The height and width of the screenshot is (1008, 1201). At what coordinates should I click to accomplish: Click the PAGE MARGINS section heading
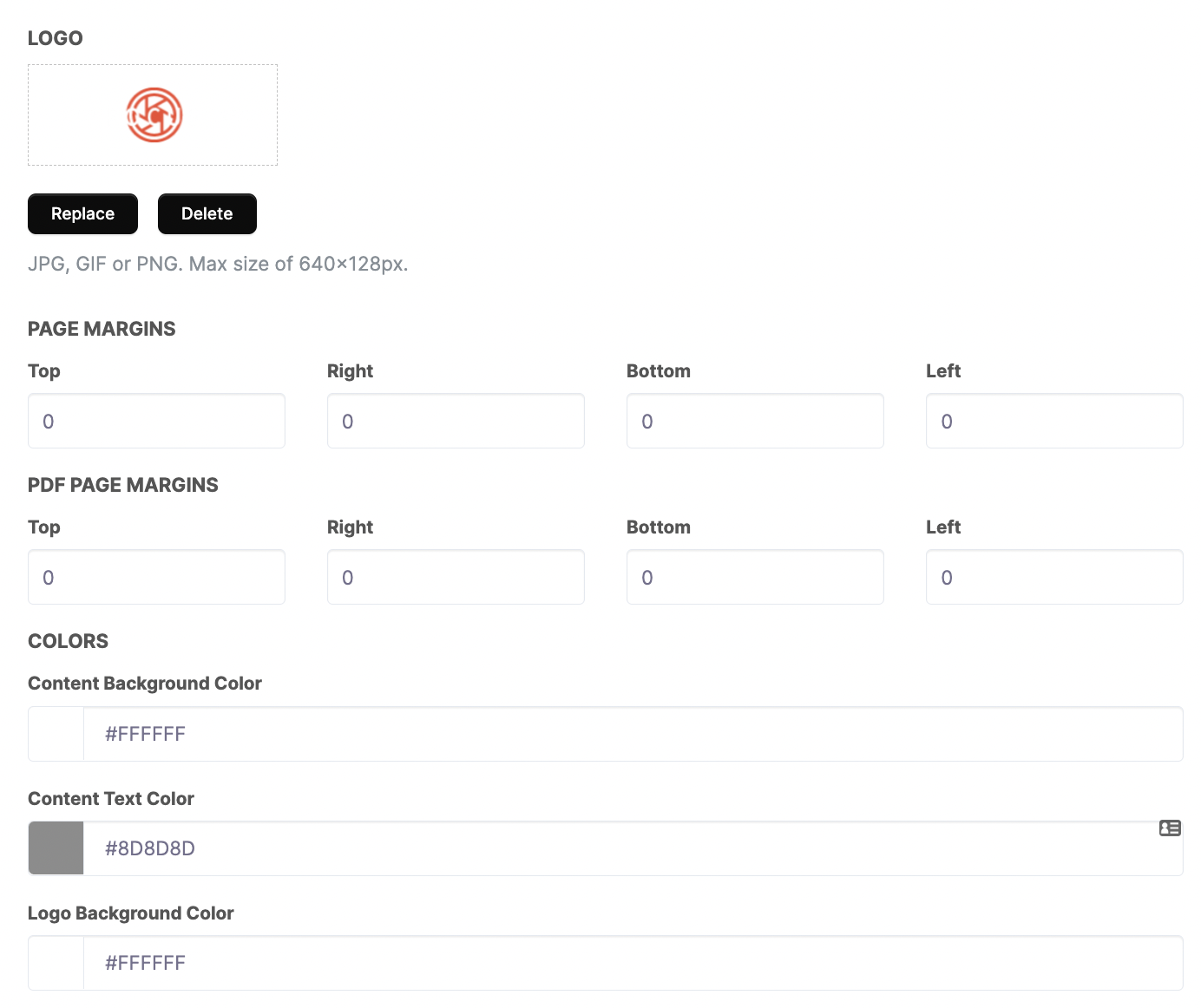pos(102,329)
